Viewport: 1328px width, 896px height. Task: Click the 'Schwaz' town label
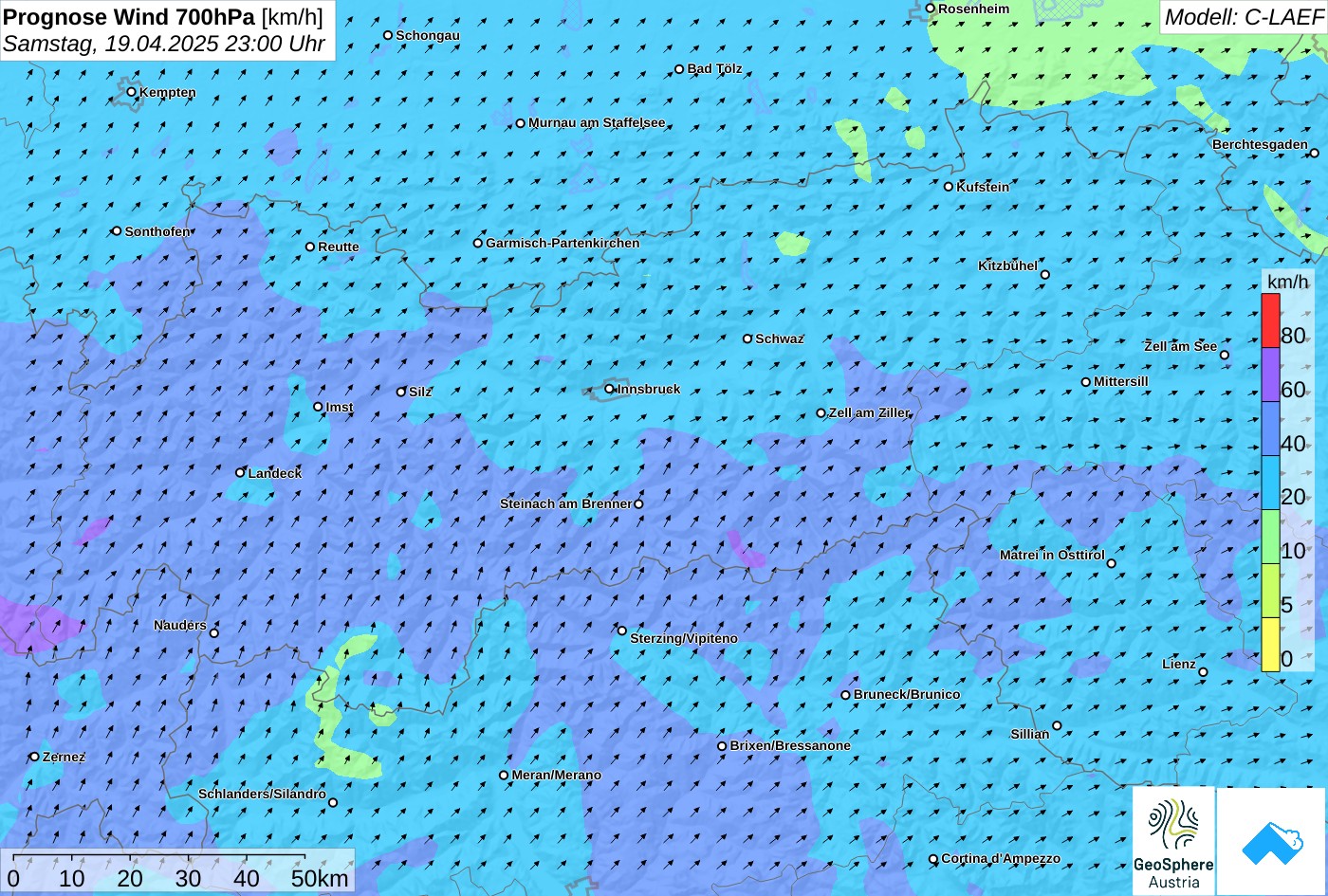(780, 338)
